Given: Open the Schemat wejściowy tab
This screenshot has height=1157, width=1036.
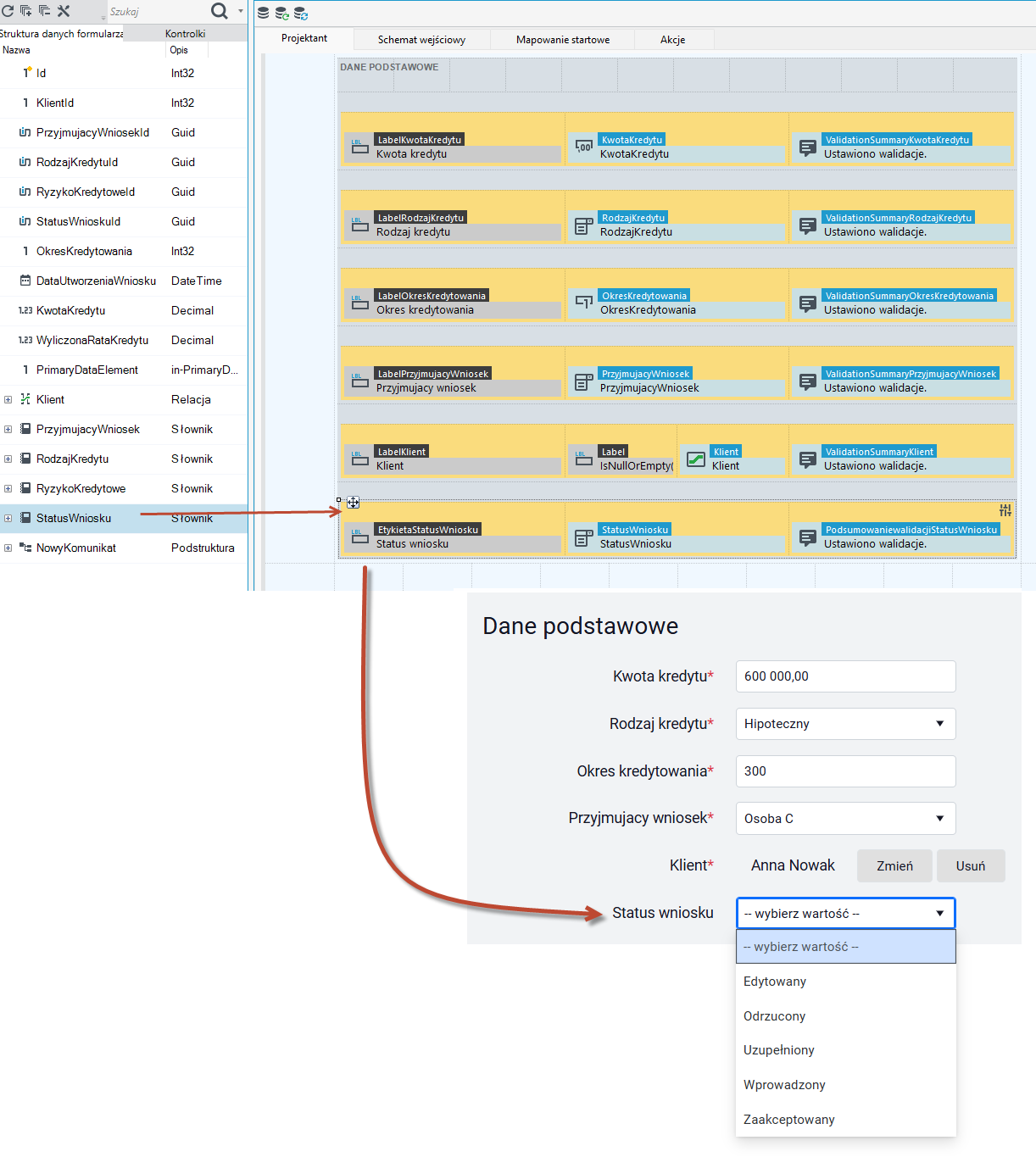Looking at the screenshot, I should click(421, 40).
